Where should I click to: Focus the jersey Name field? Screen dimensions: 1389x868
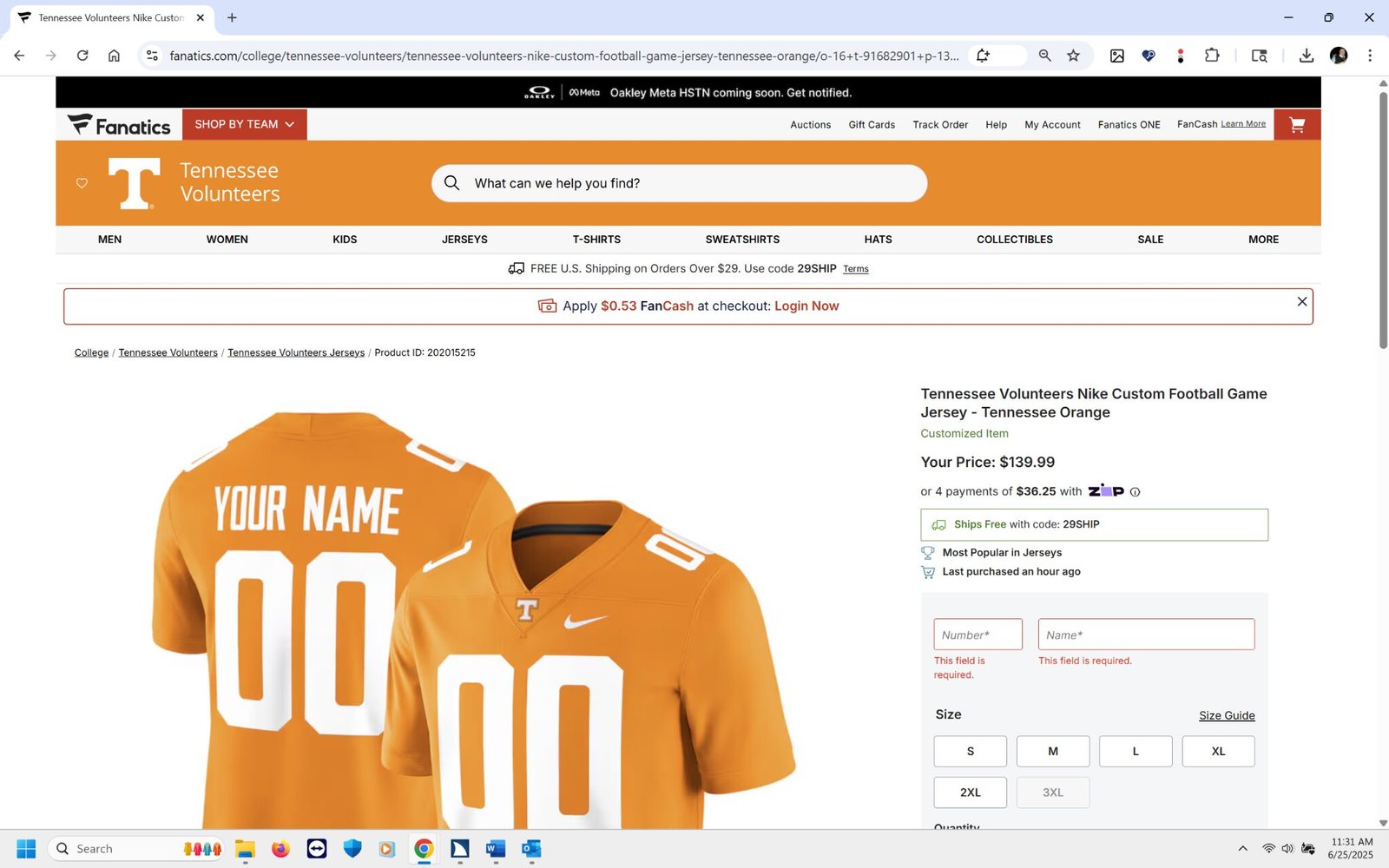click(x=1146, y=635)
